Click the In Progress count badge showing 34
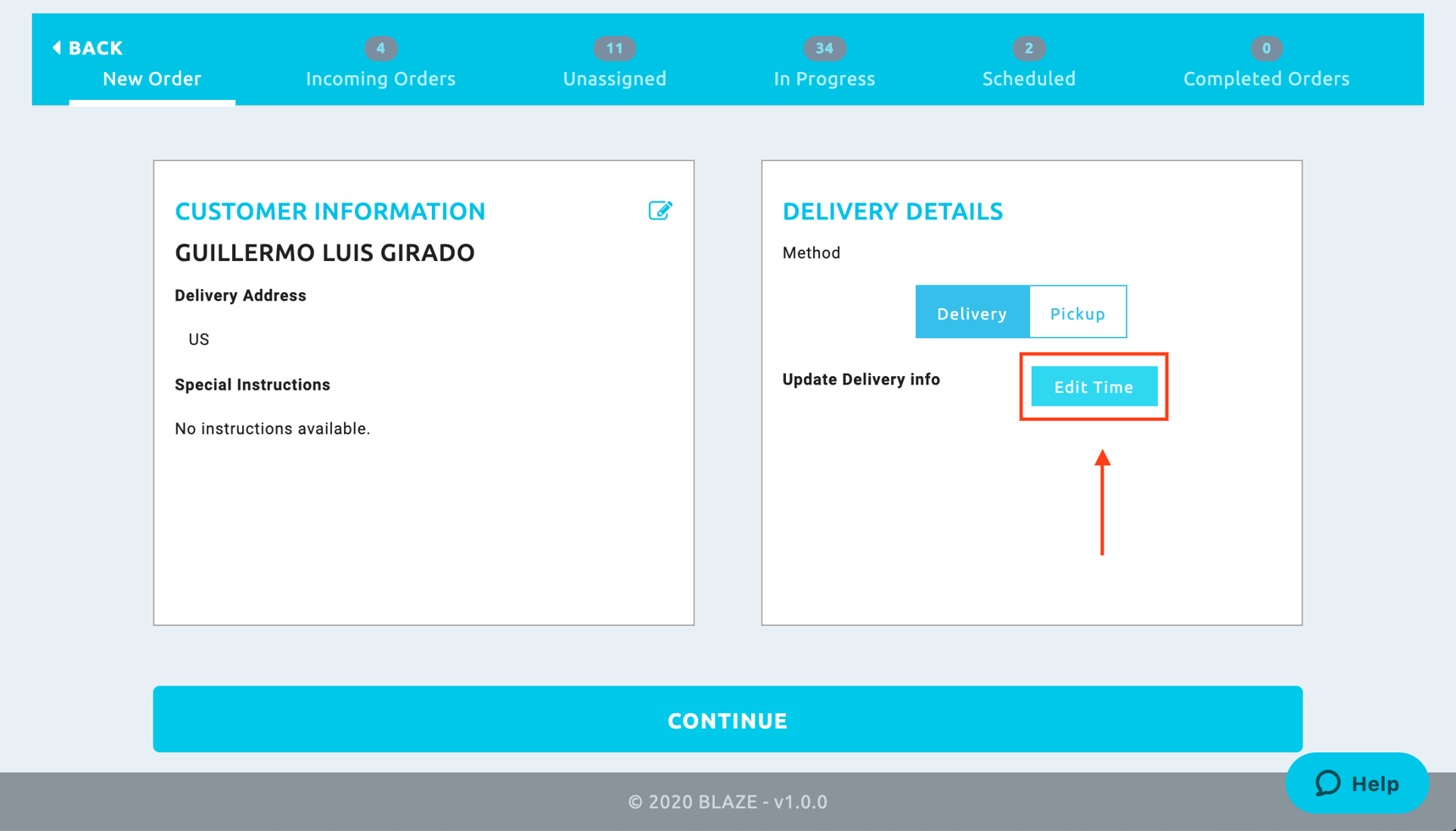This screenshot has height=831, width=1456. pyautogui.click(x=824, y=48)
